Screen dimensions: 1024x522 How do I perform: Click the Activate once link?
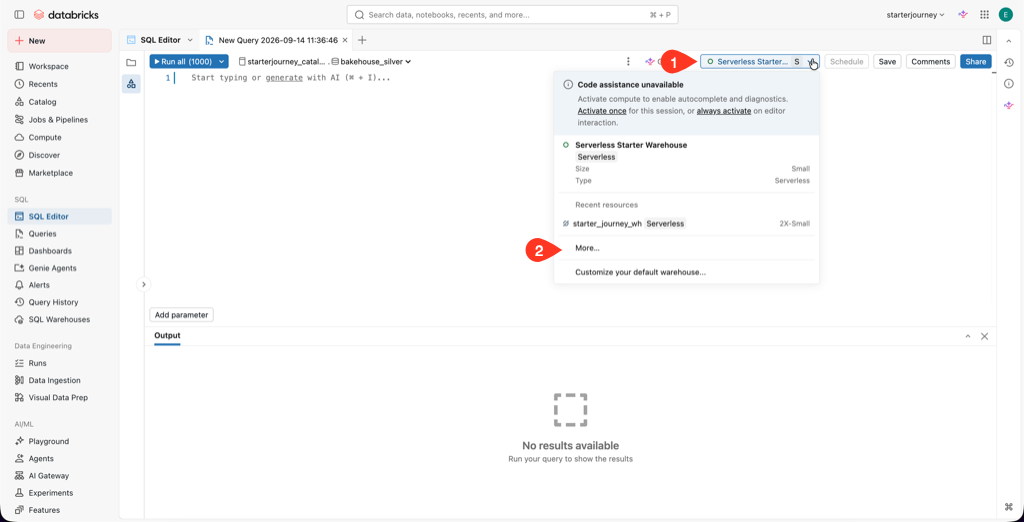(x=601, y=111)
